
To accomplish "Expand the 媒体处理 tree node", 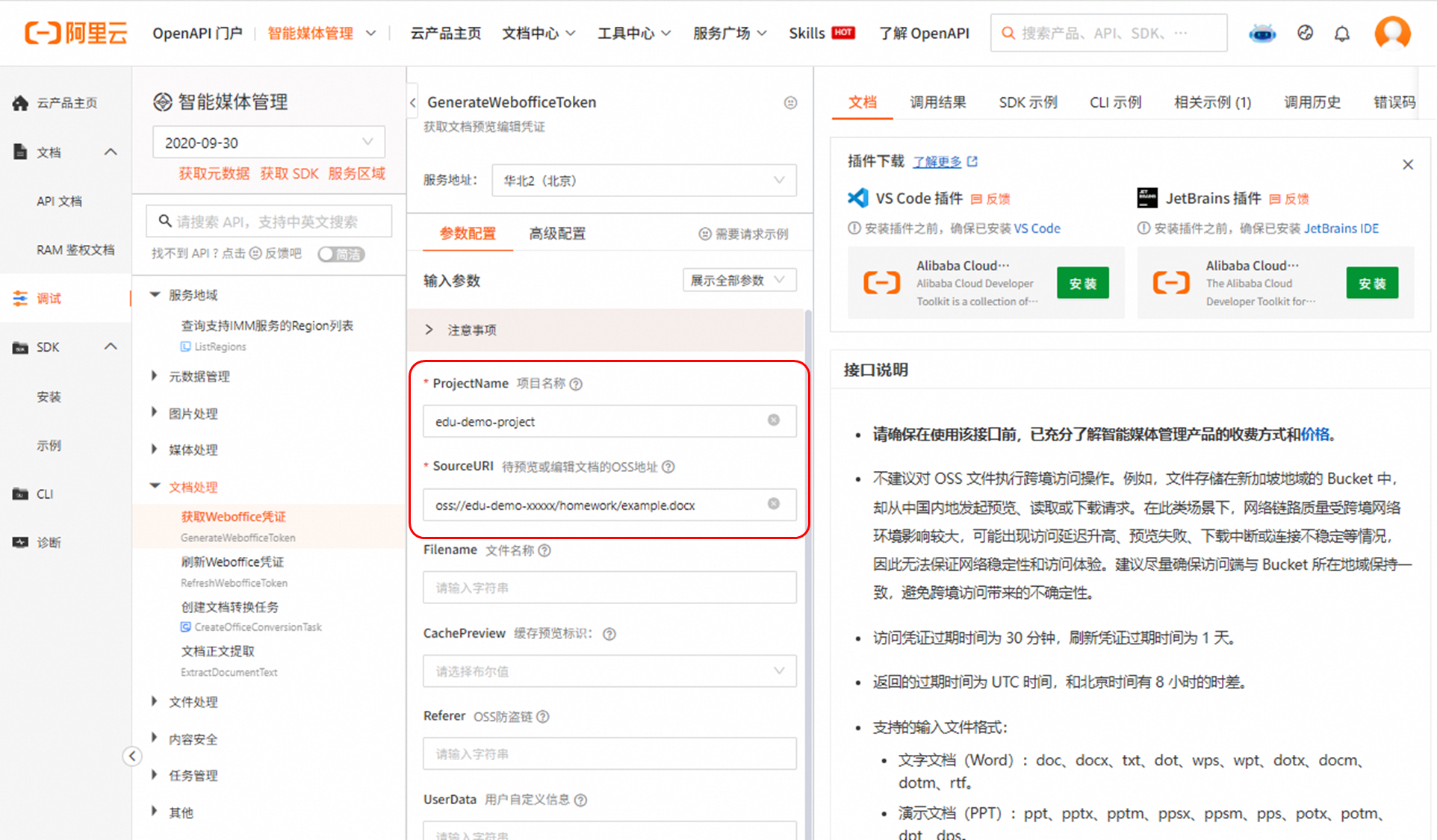I will pos(154,449).
